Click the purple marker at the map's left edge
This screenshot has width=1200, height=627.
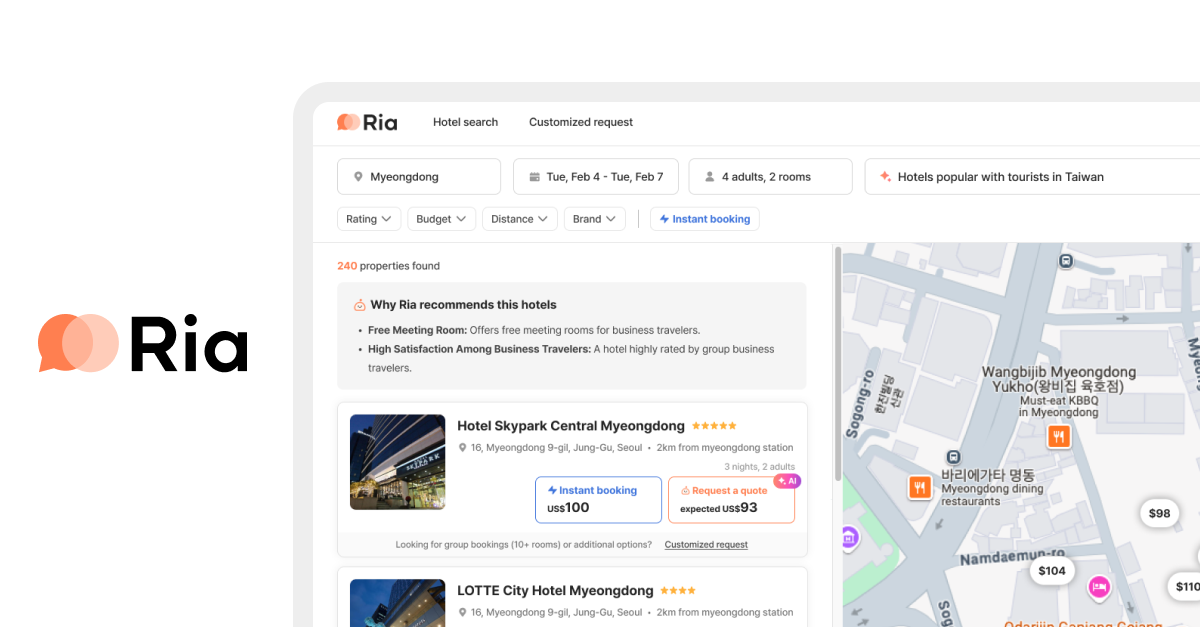(x=849, y=538)
